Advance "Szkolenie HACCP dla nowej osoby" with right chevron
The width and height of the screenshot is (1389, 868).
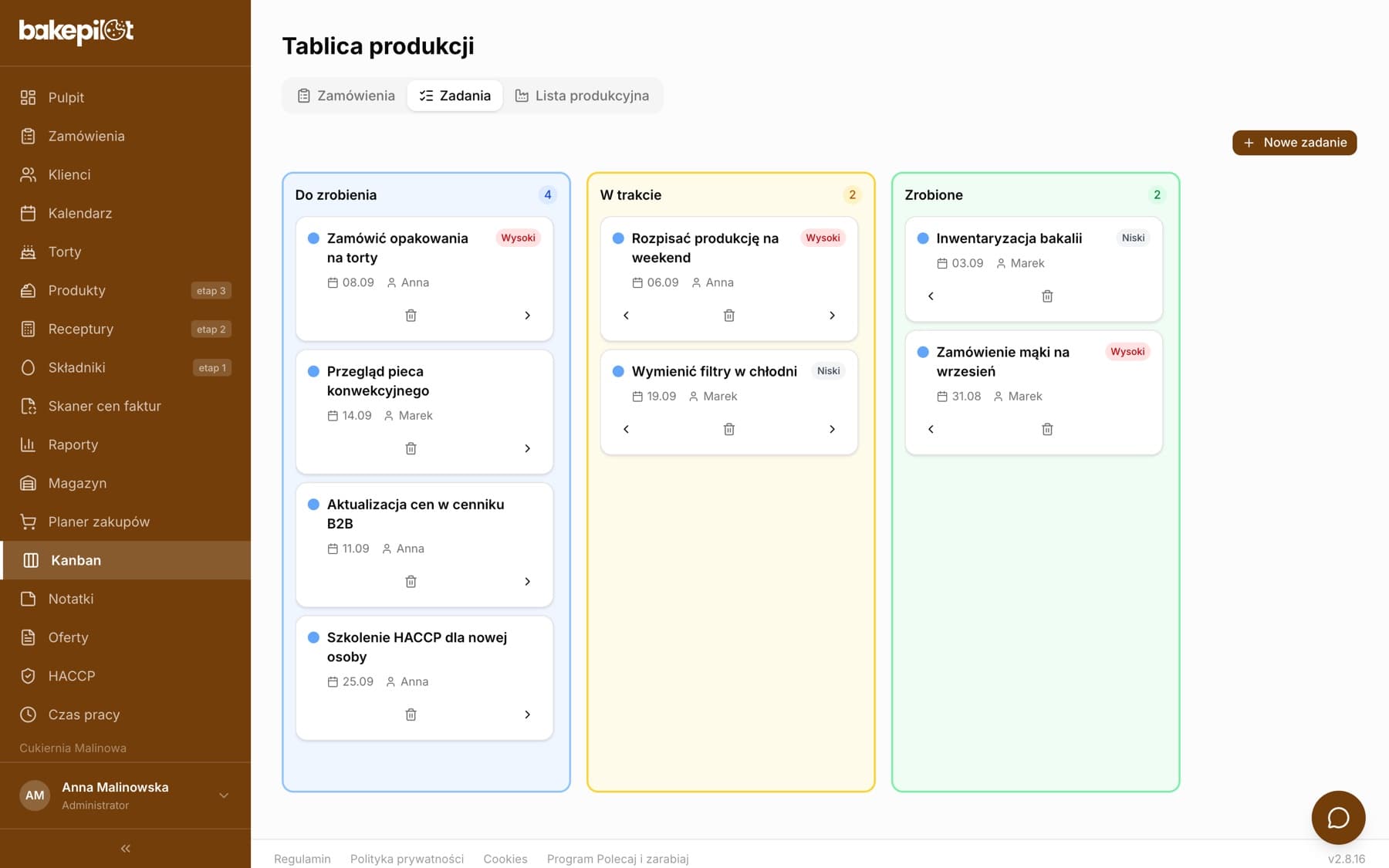pos(527,714)
